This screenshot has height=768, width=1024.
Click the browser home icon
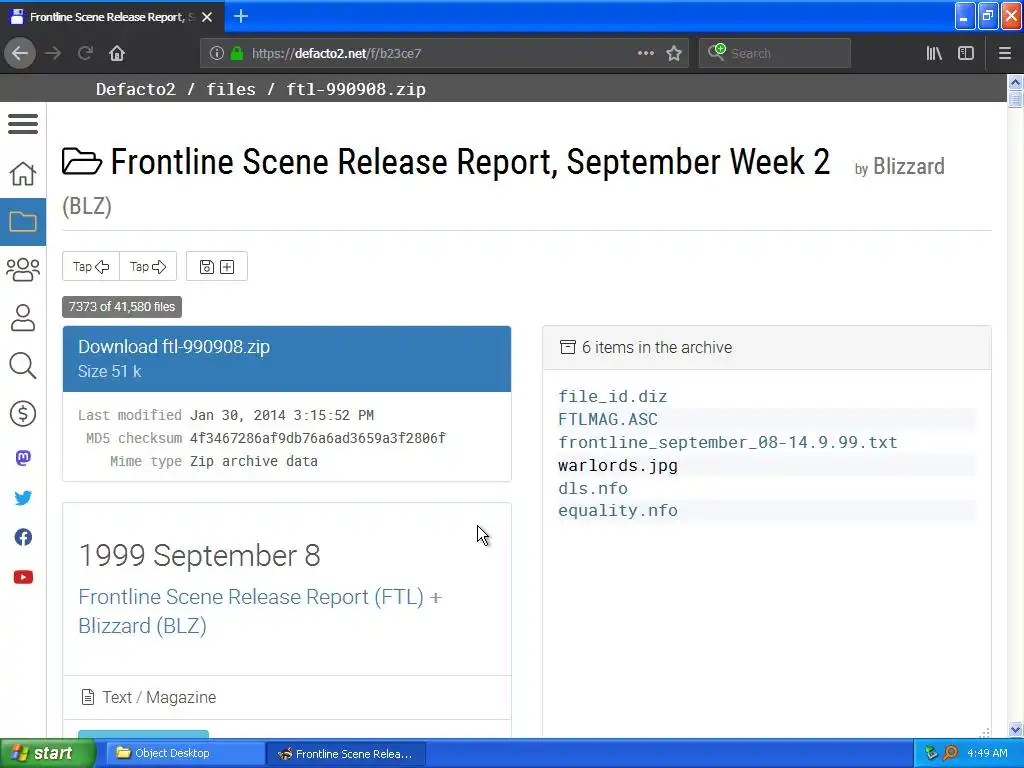point(117,53)
